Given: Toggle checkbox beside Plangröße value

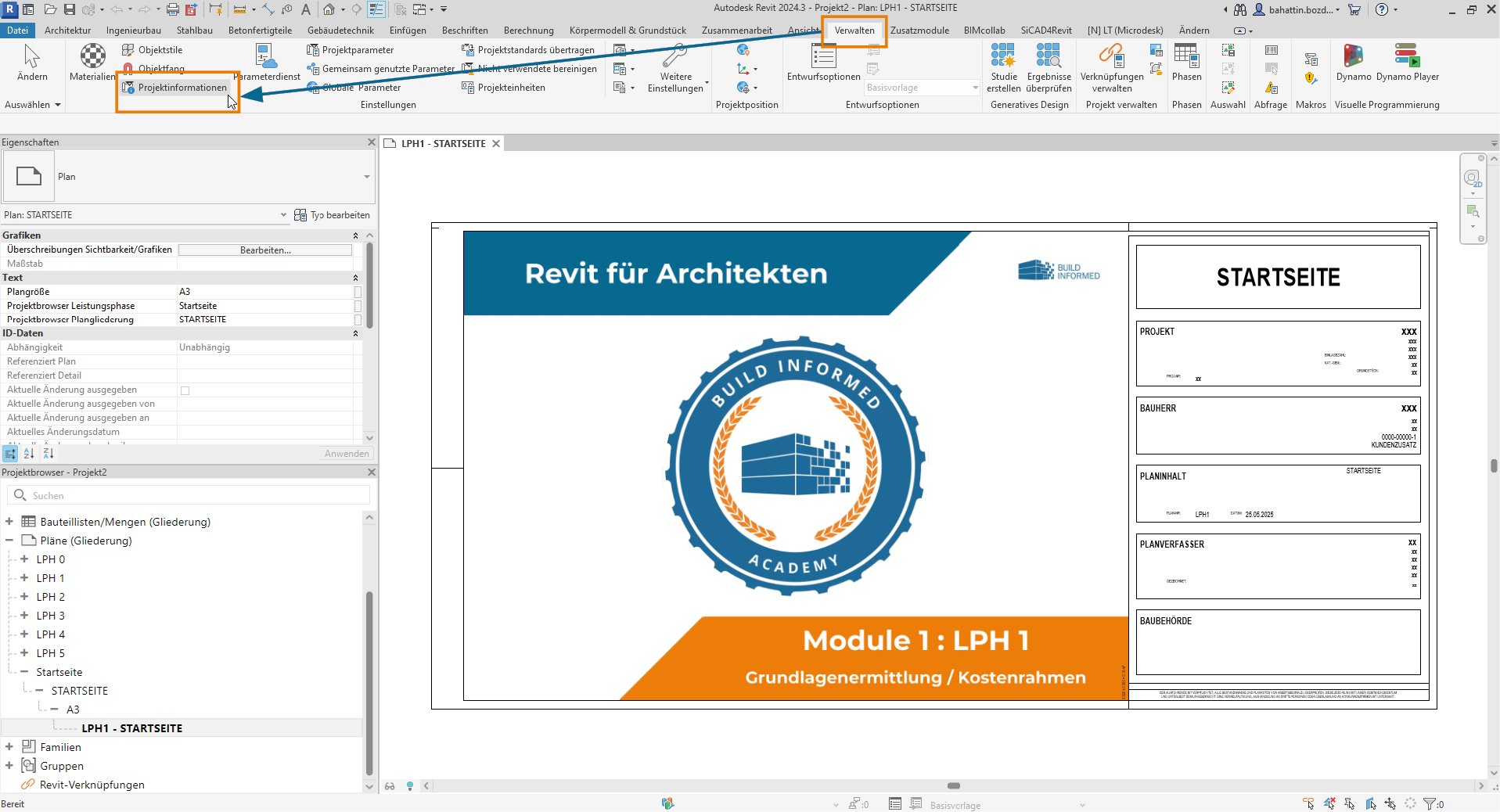Looking at the screenshot, I should tap(358, 292).
